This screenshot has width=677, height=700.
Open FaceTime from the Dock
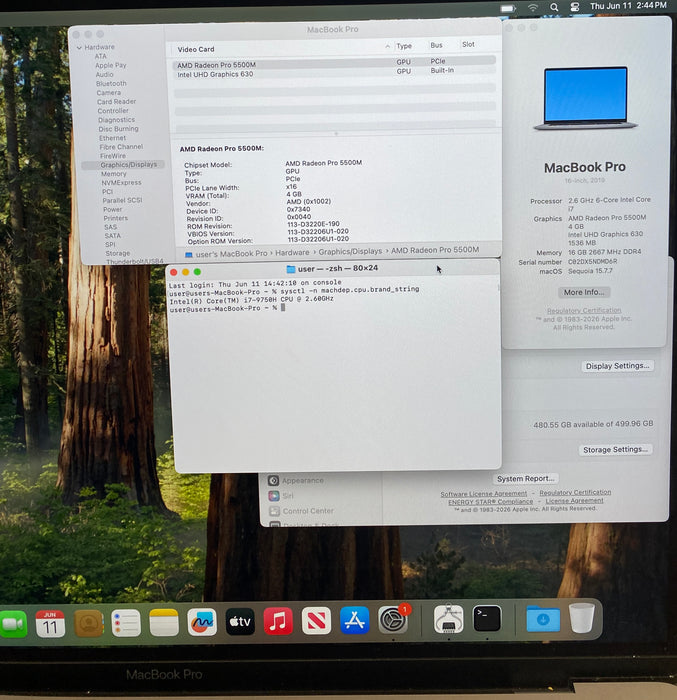(x=13, y=623)
